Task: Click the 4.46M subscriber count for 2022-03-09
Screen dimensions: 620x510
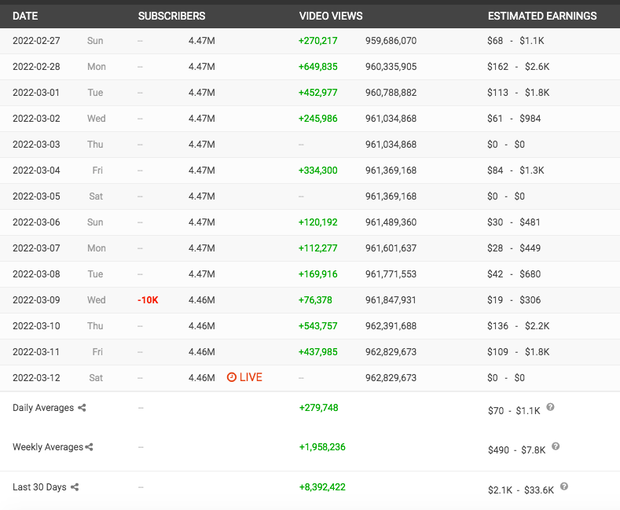Action: pos(202,300)
